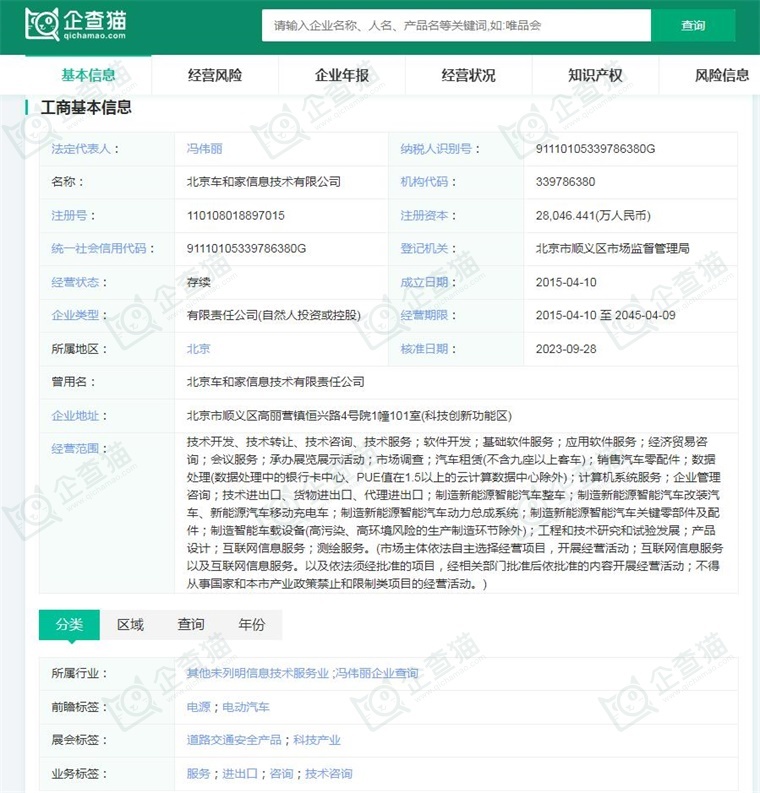The height and width of the screenshot is (793, 760).
Task: Click the 技术咨询 business tag
Action: click(329, 774)
